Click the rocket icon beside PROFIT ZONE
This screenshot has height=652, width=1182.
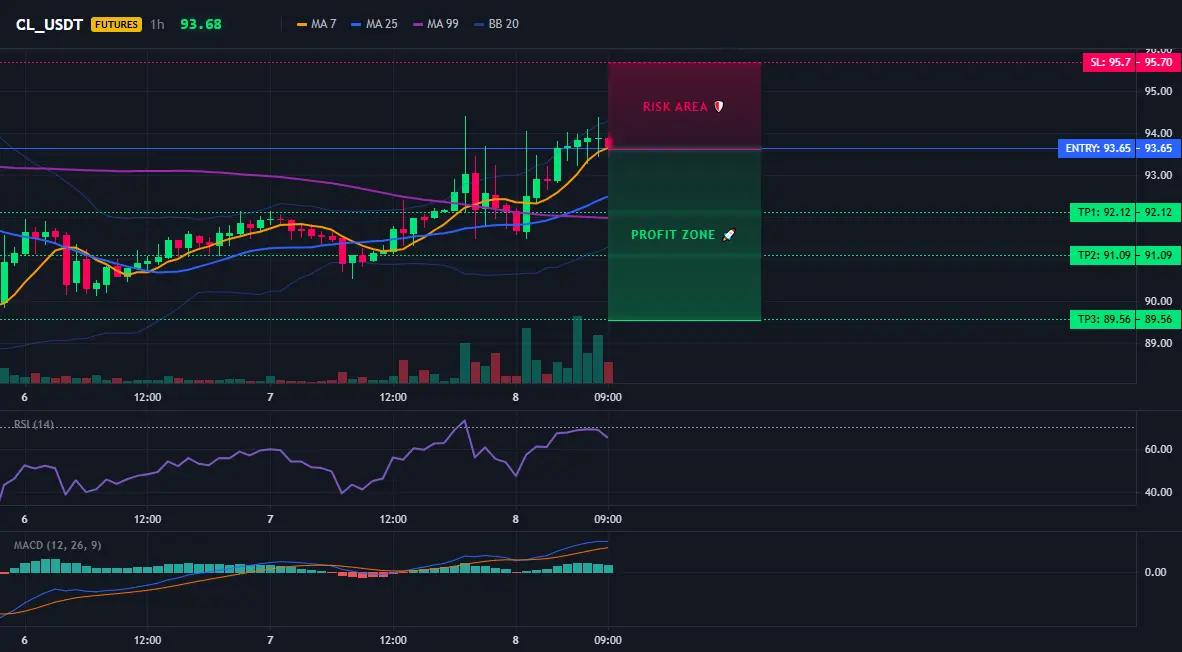point(728,235)
